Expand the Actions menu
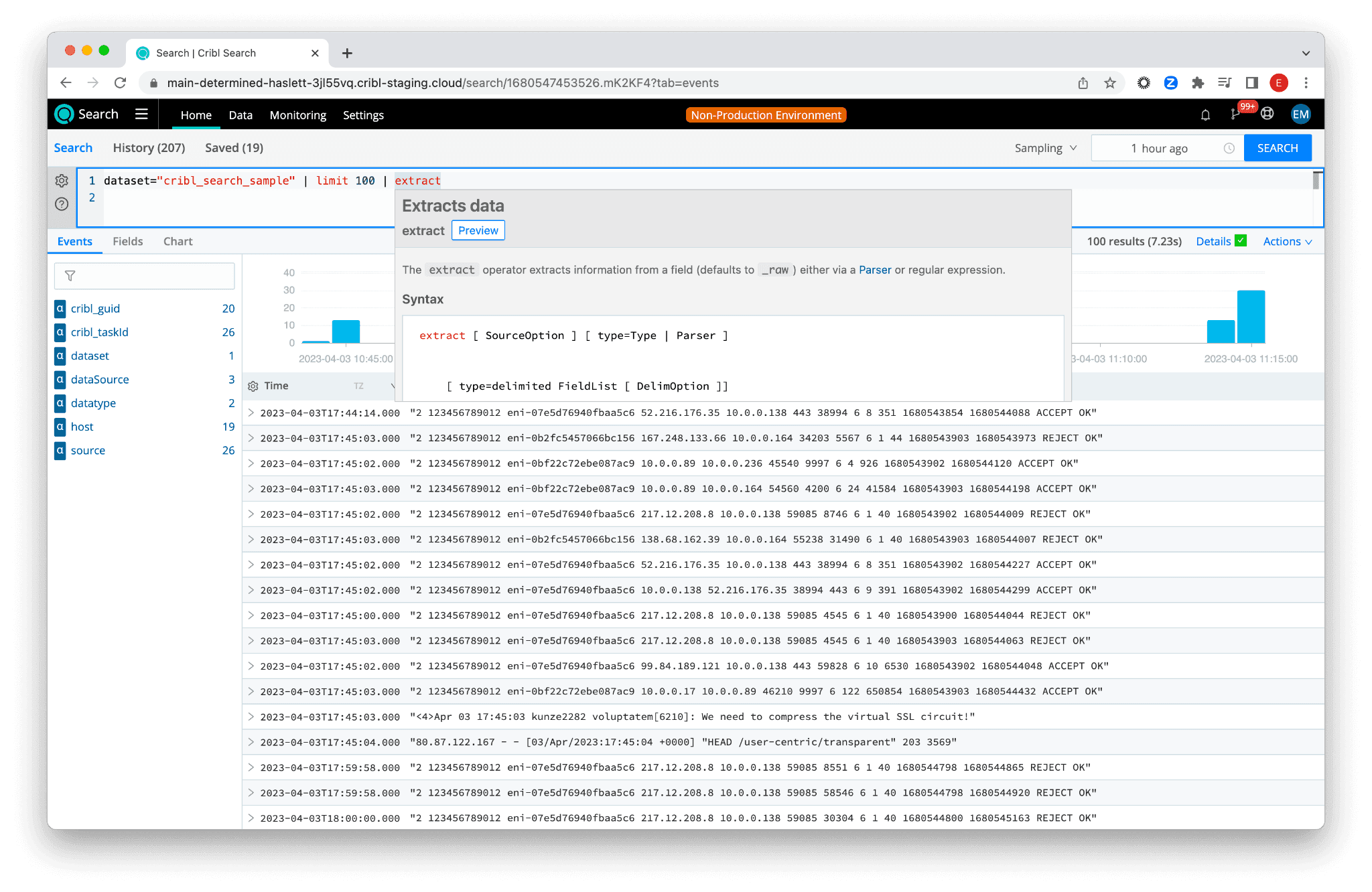The height and width of the screenshot is (892, 1372). 1287,242
